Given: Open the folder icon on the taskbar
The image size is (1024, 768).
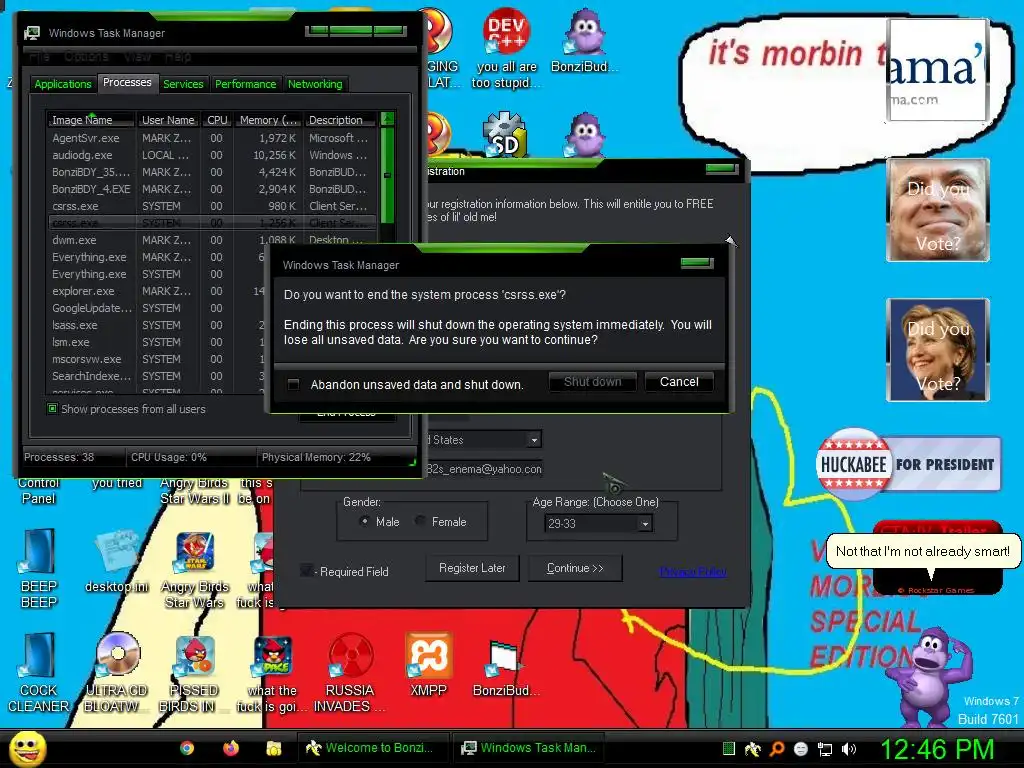Looking at the screenshot, I should (x=274, y=748).
